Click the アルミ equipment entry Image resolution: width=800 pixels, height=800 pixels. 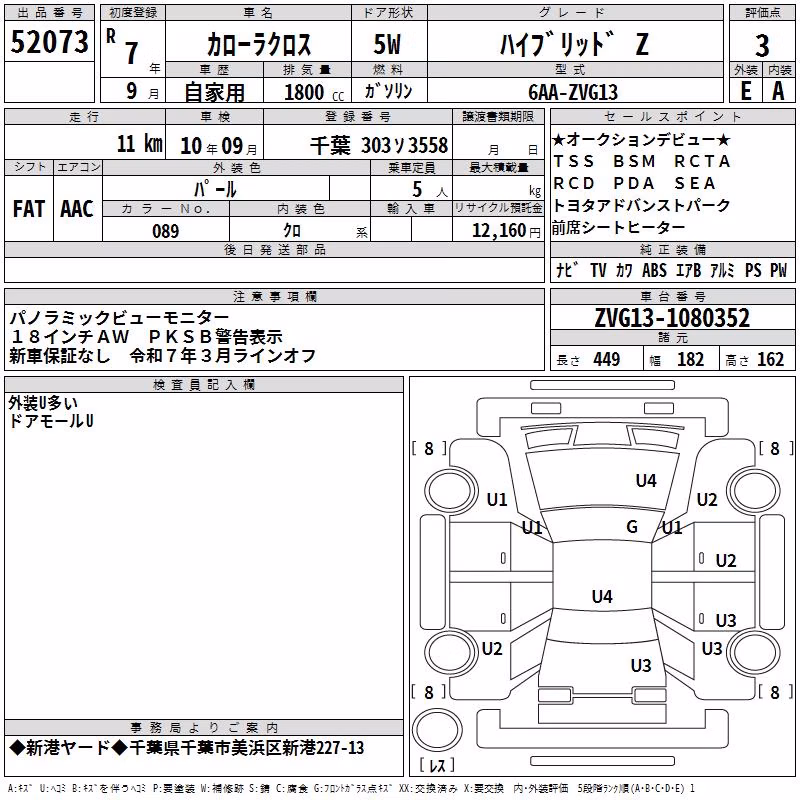722,270
